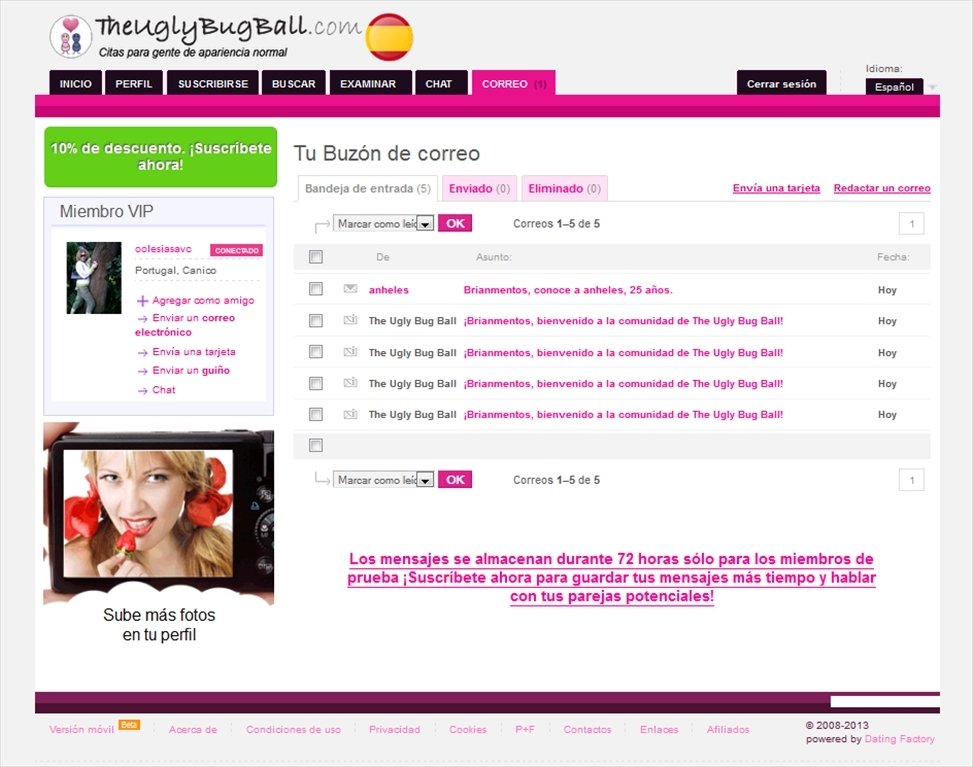Screen dimensions: 973x767
Task: Click the top OK button
Action: pyautogui.click(x=455, y=223)
